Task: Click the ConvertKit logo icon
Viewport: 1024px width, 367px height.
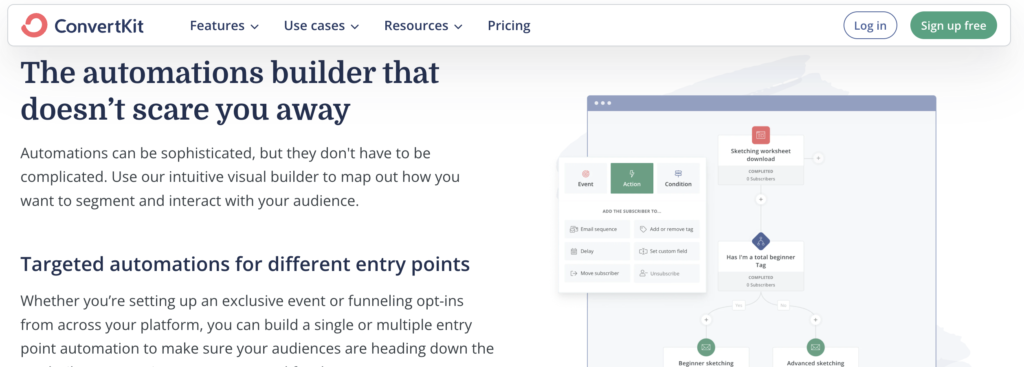Action: pyautogui.click(x=34, y=25)
